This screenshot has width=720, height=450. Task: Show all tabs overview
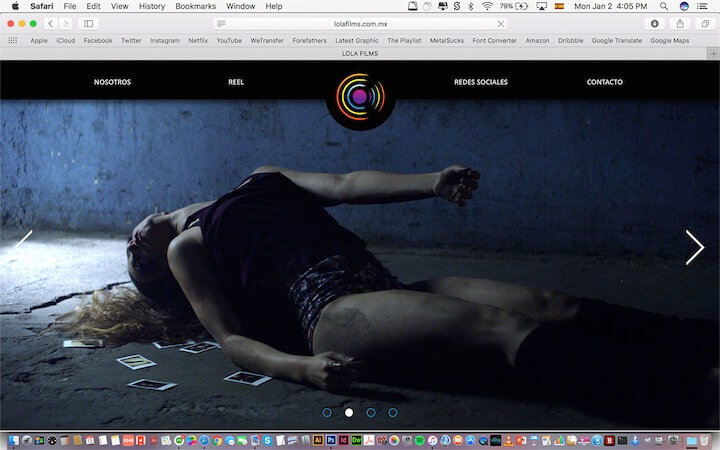pos(705,23)
